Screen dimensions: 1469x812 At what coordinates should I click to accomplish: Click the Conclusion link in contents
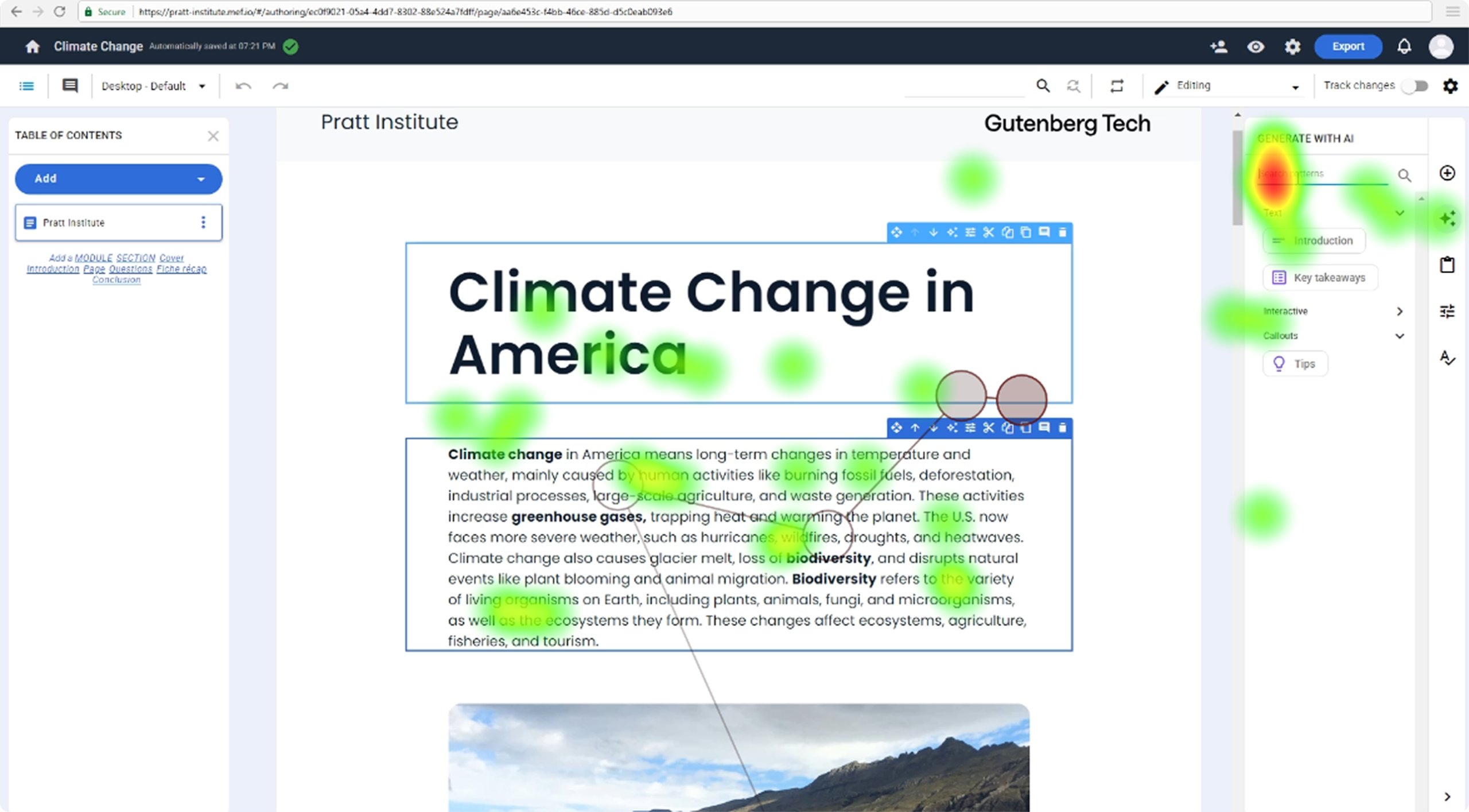116,280
